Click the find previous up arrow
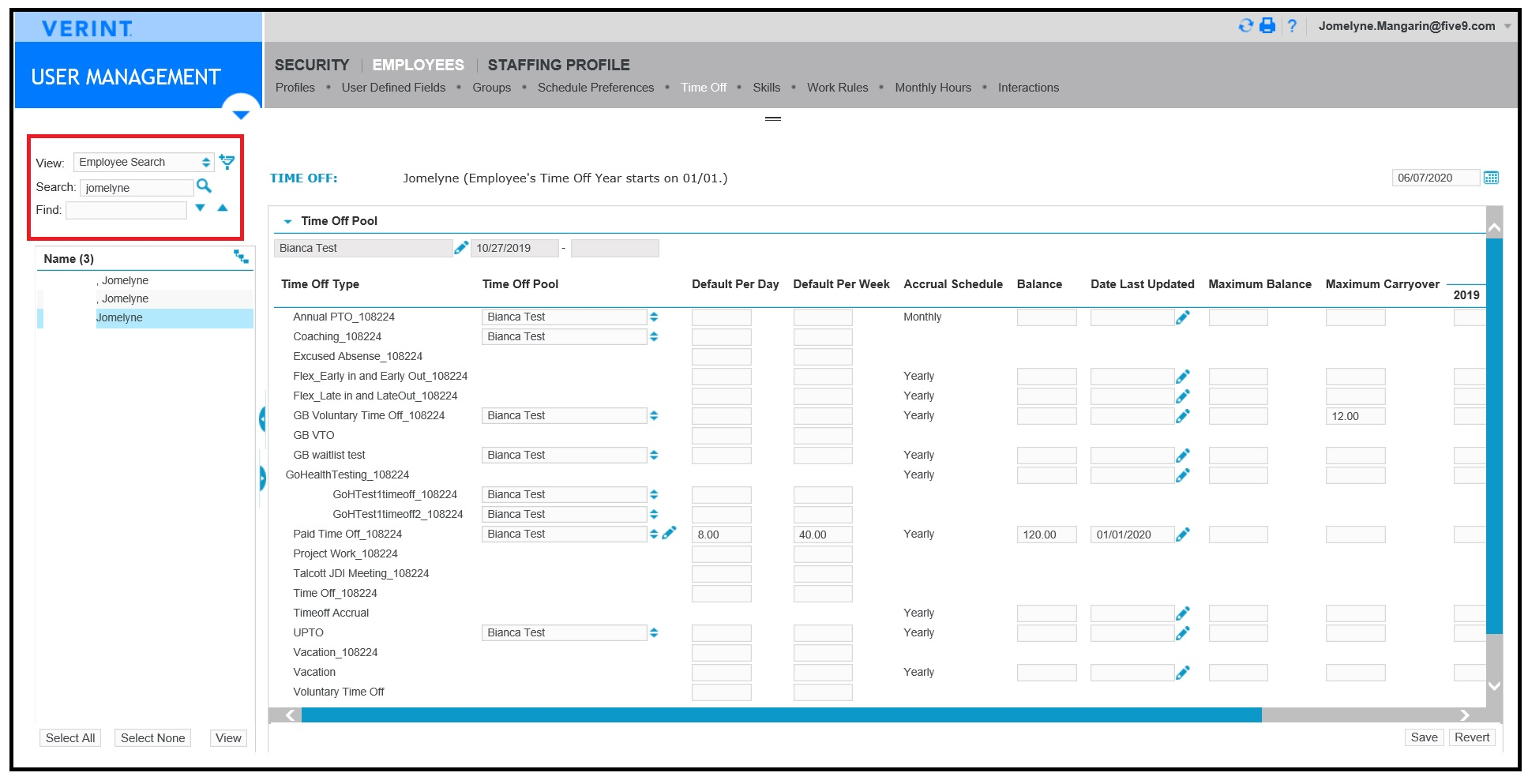Viewport: 1528px width, 784px height. (x=223, y=208)
